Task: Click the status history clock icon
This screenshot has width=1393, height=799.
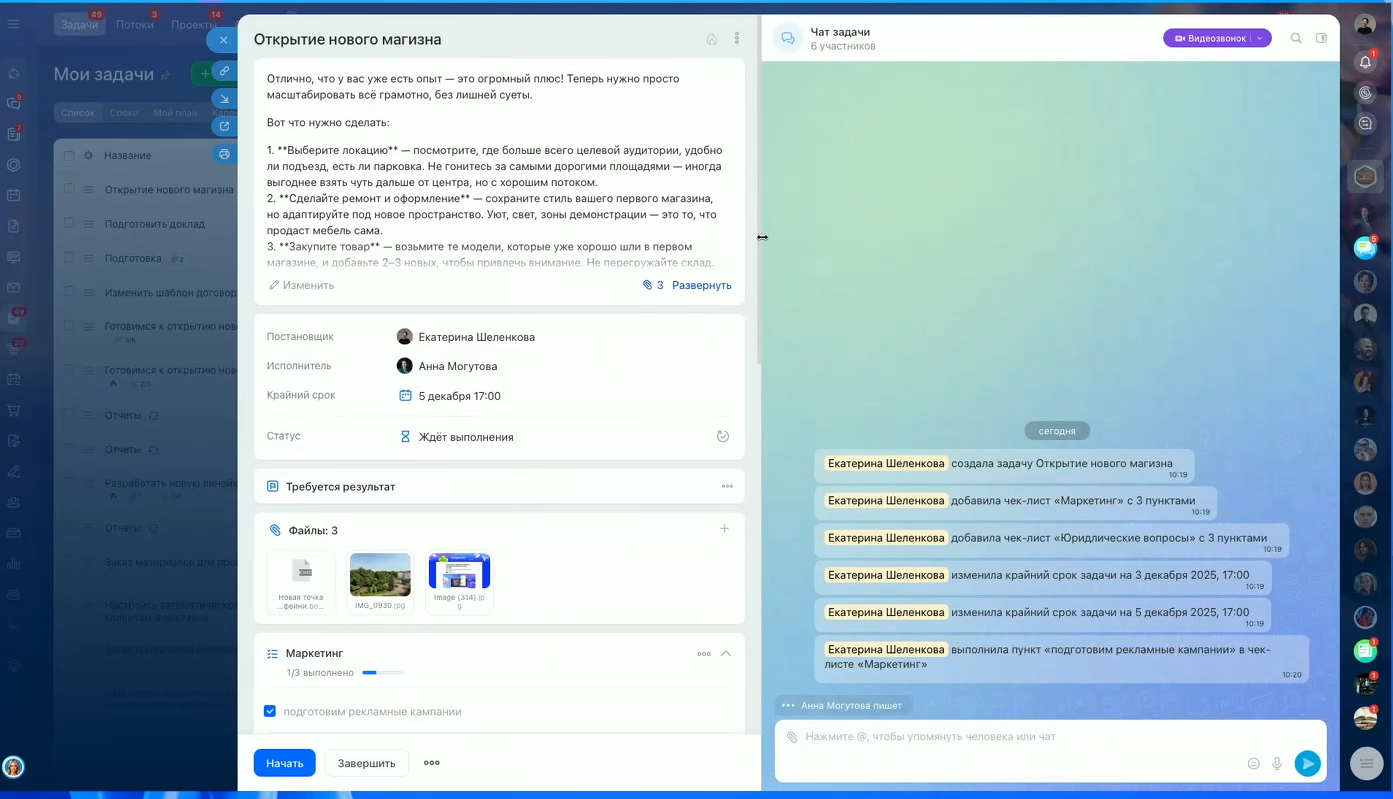Action: pyautogui.click(x=723, y=436)
